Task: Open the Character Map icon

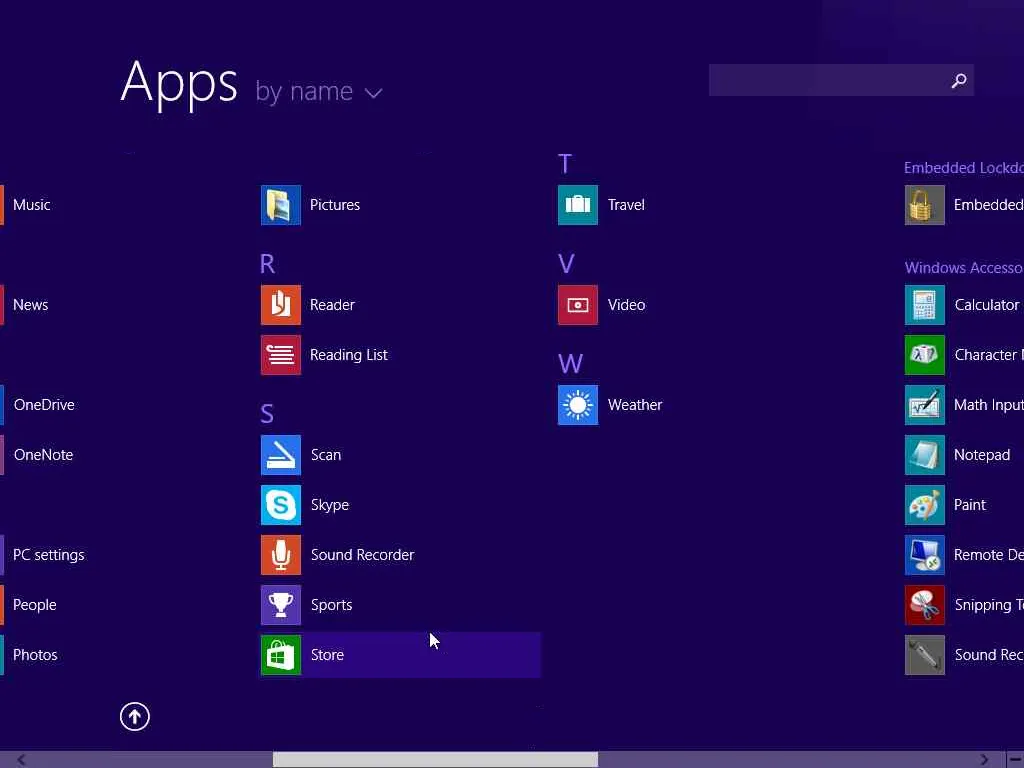Action: click(x=925, y=355)
